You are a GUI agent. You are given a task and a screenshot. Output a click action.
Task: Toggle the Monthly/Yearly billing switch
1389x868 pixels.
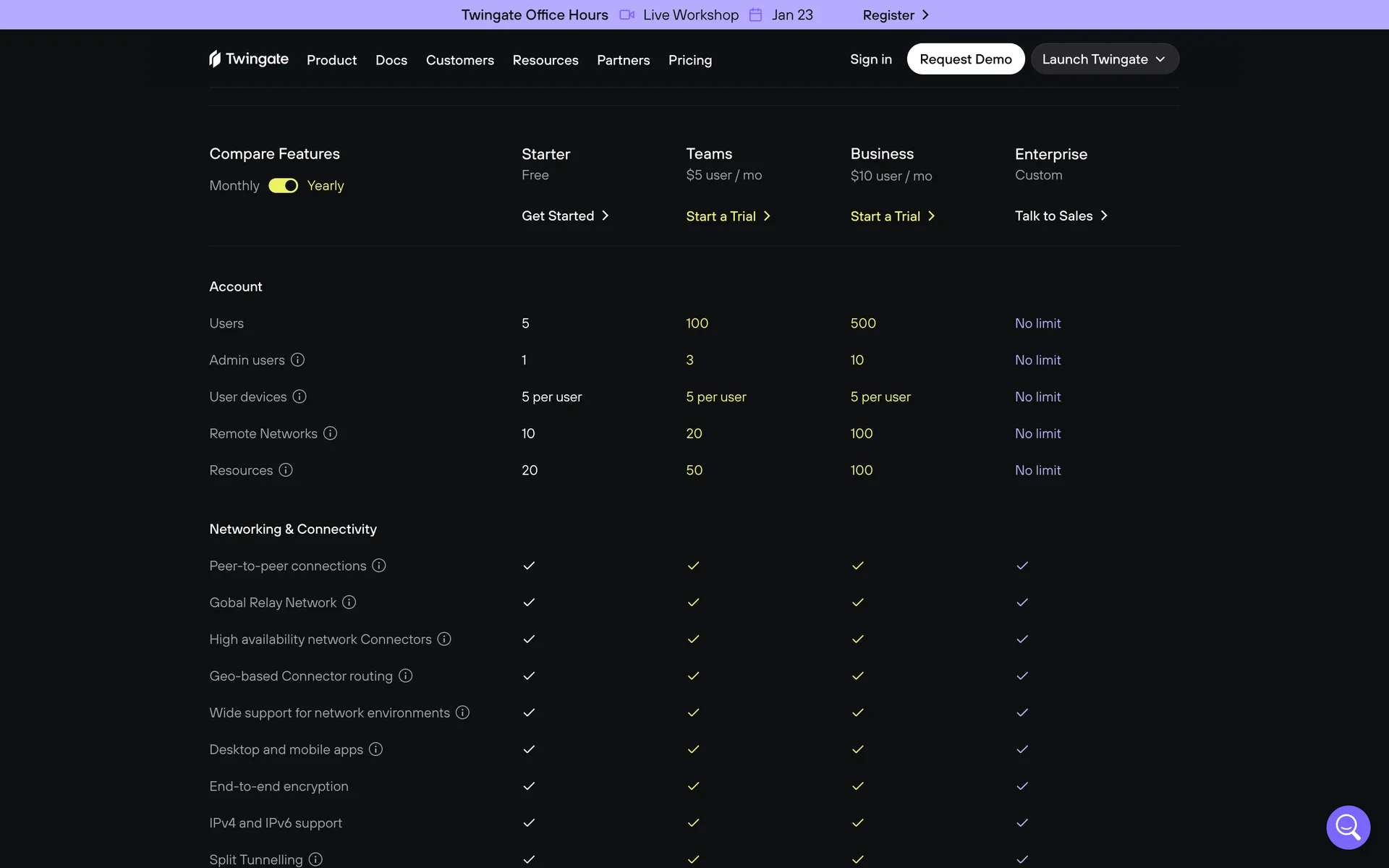click(x=283, y=186)
